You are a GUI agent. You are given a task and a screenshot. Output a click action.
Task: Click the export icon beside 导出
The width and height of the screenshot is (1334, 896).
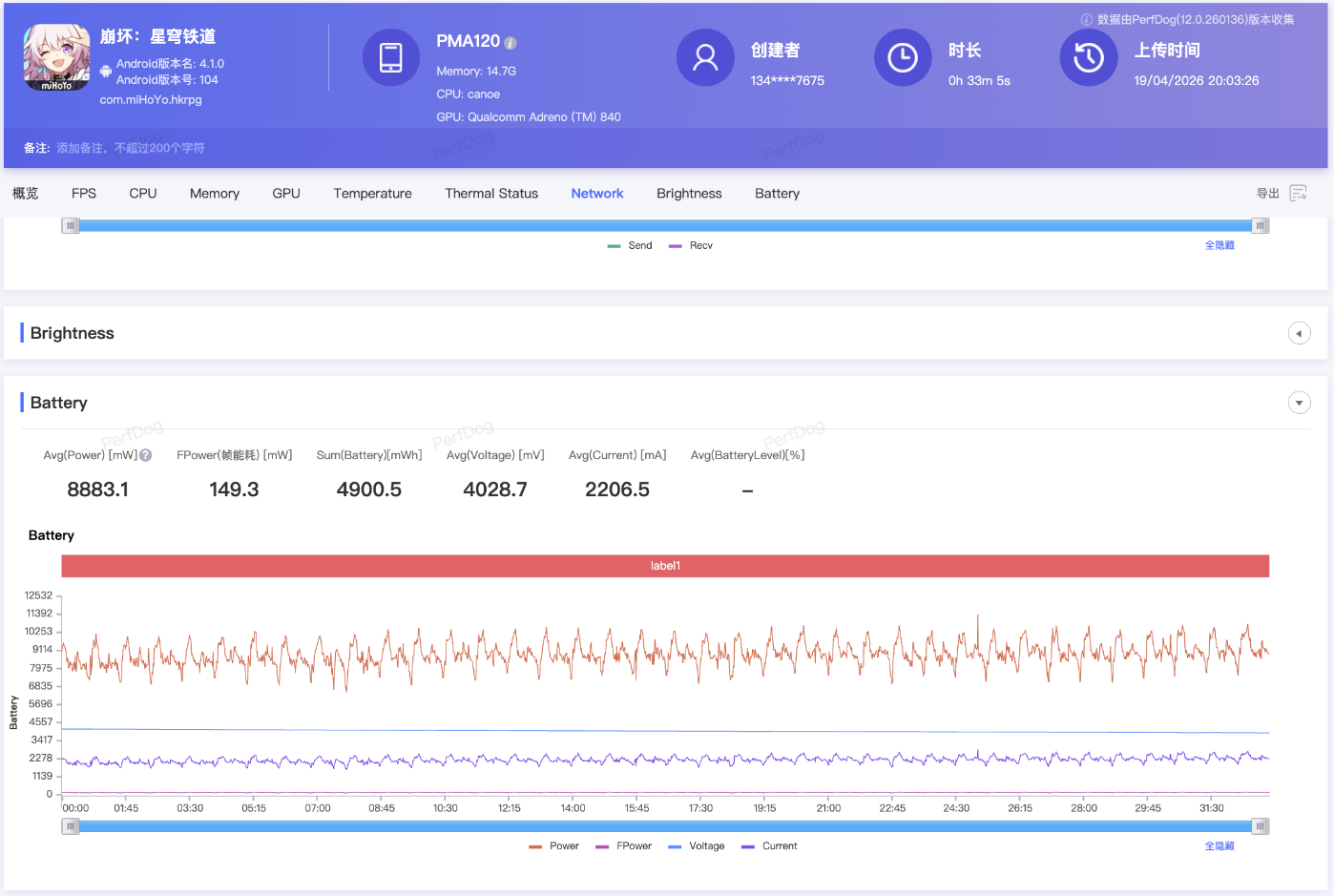coord(1298,194)
